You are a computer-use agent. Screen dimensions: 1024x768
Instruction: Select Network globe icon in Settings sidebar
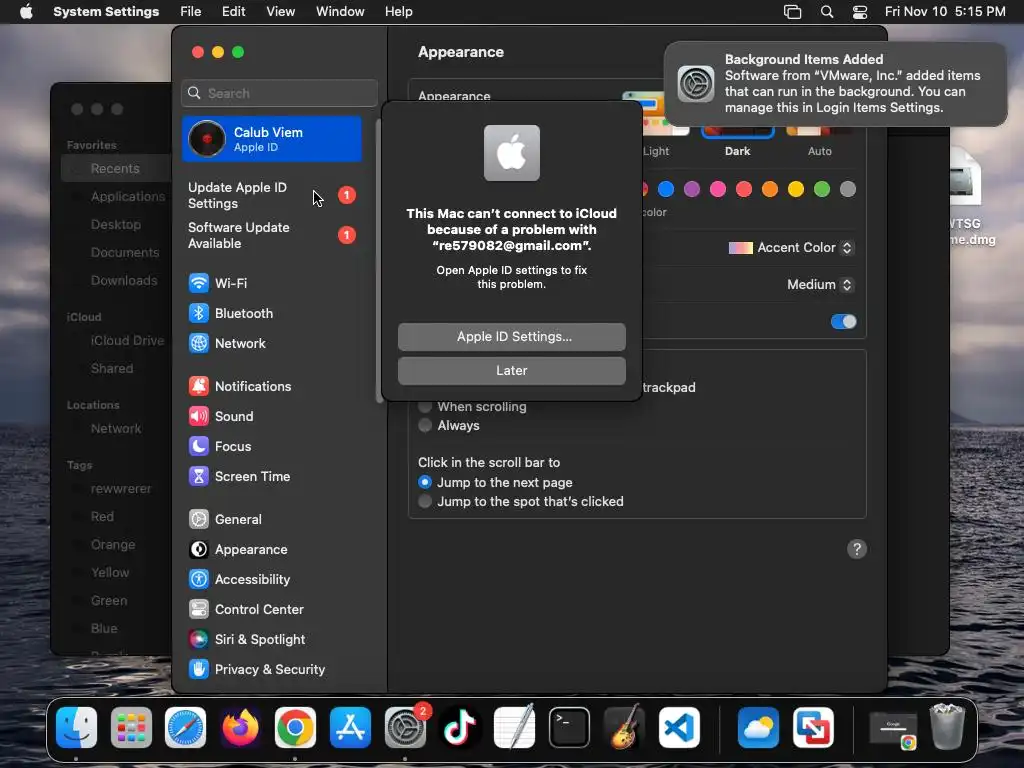199,344
